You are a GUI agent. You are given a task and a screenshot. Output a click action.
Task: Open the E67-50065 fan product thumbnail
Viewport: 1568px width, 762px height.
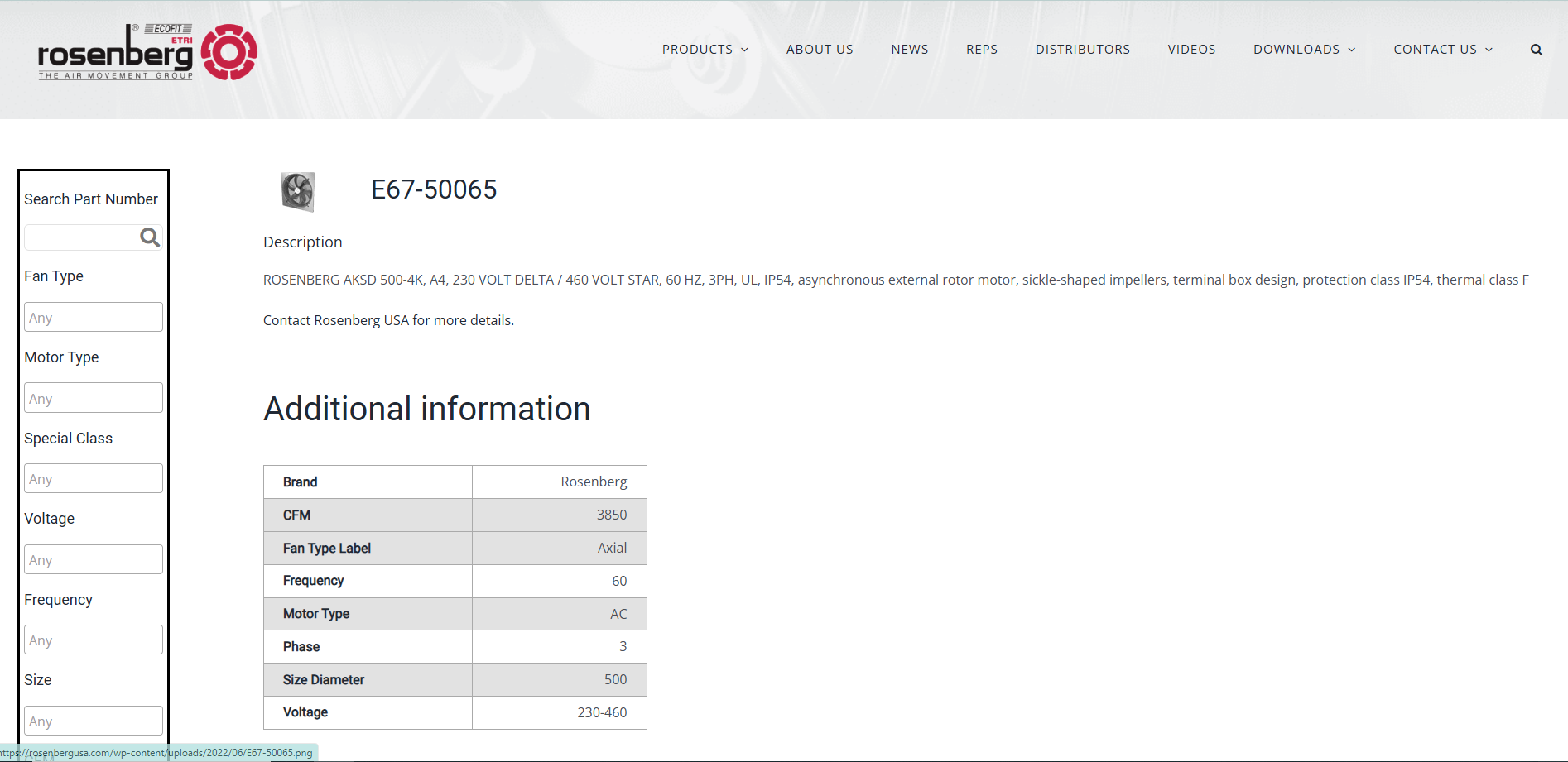(x=298, y=192)
